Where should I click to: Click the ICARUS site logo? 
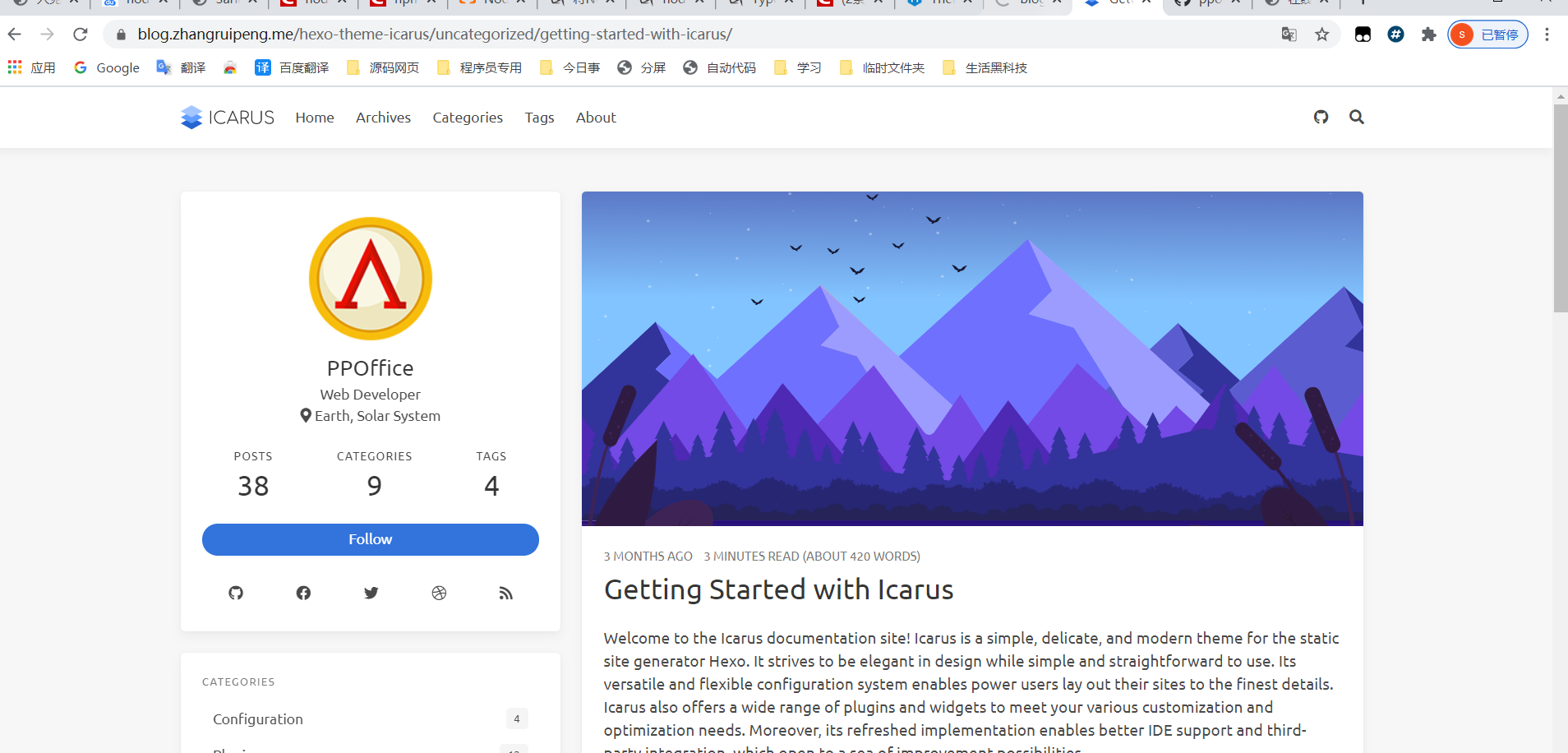pyautogui.click(x=228, y=118)
